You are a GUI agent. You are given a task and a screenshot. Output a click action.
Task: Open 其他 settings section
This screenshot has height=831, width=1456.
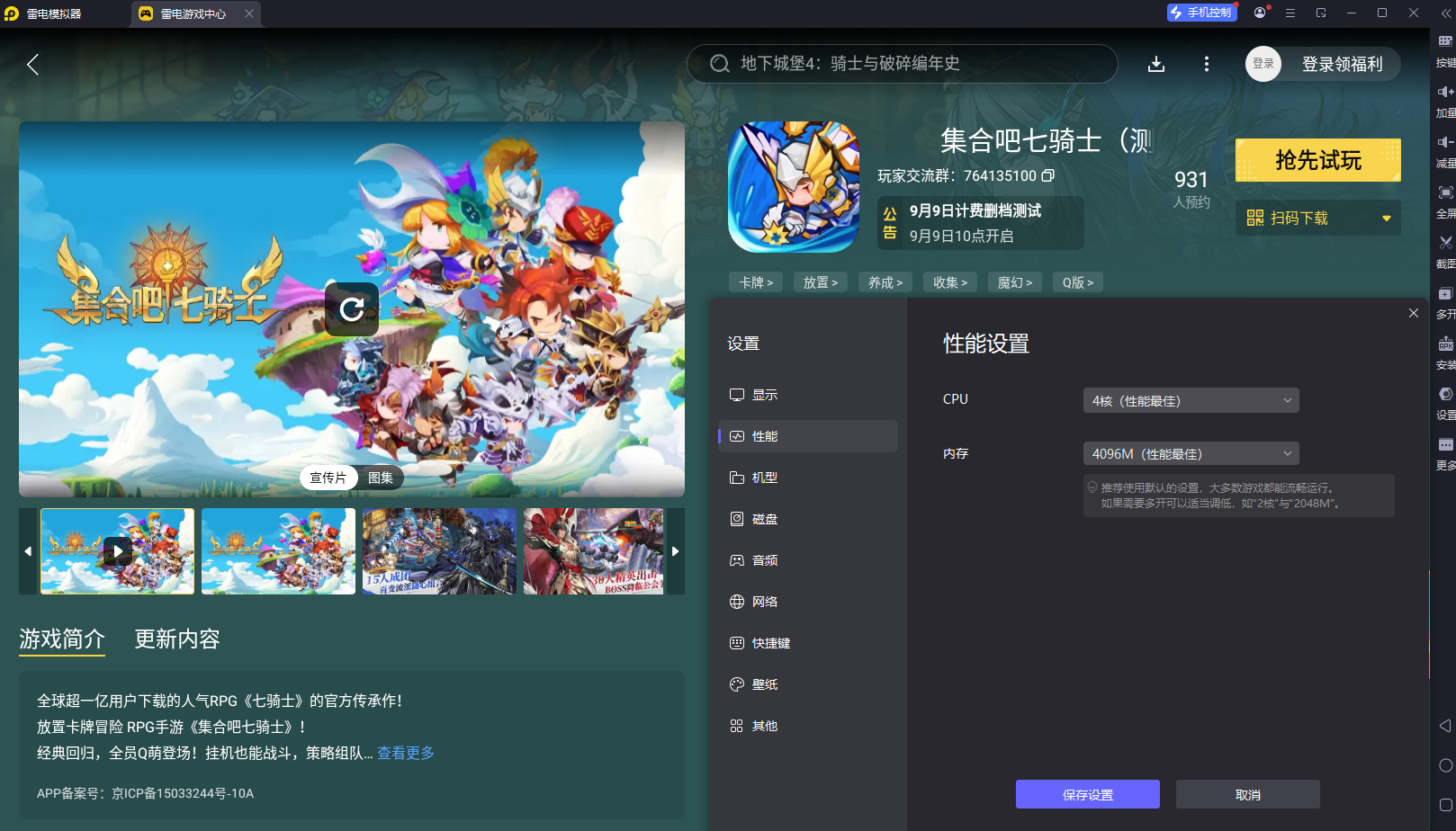pos(808,726)
